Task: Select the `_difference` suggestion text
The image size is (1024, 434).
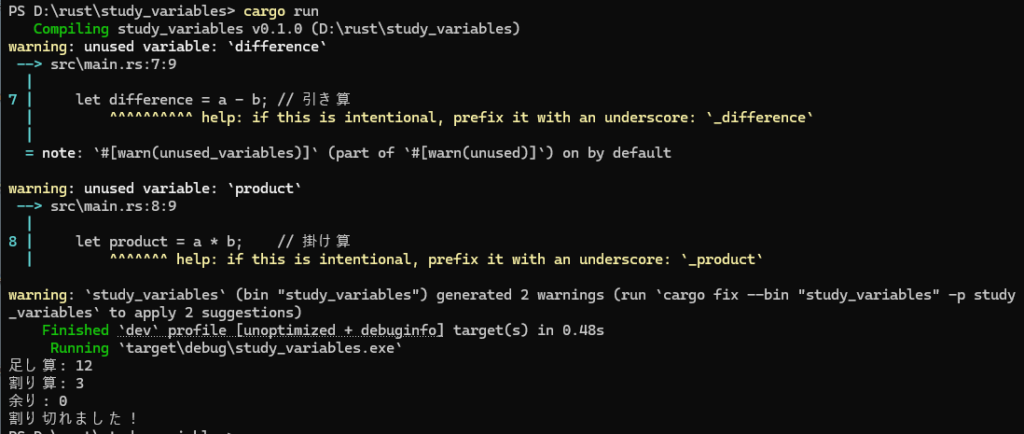Action: point(764,117)
